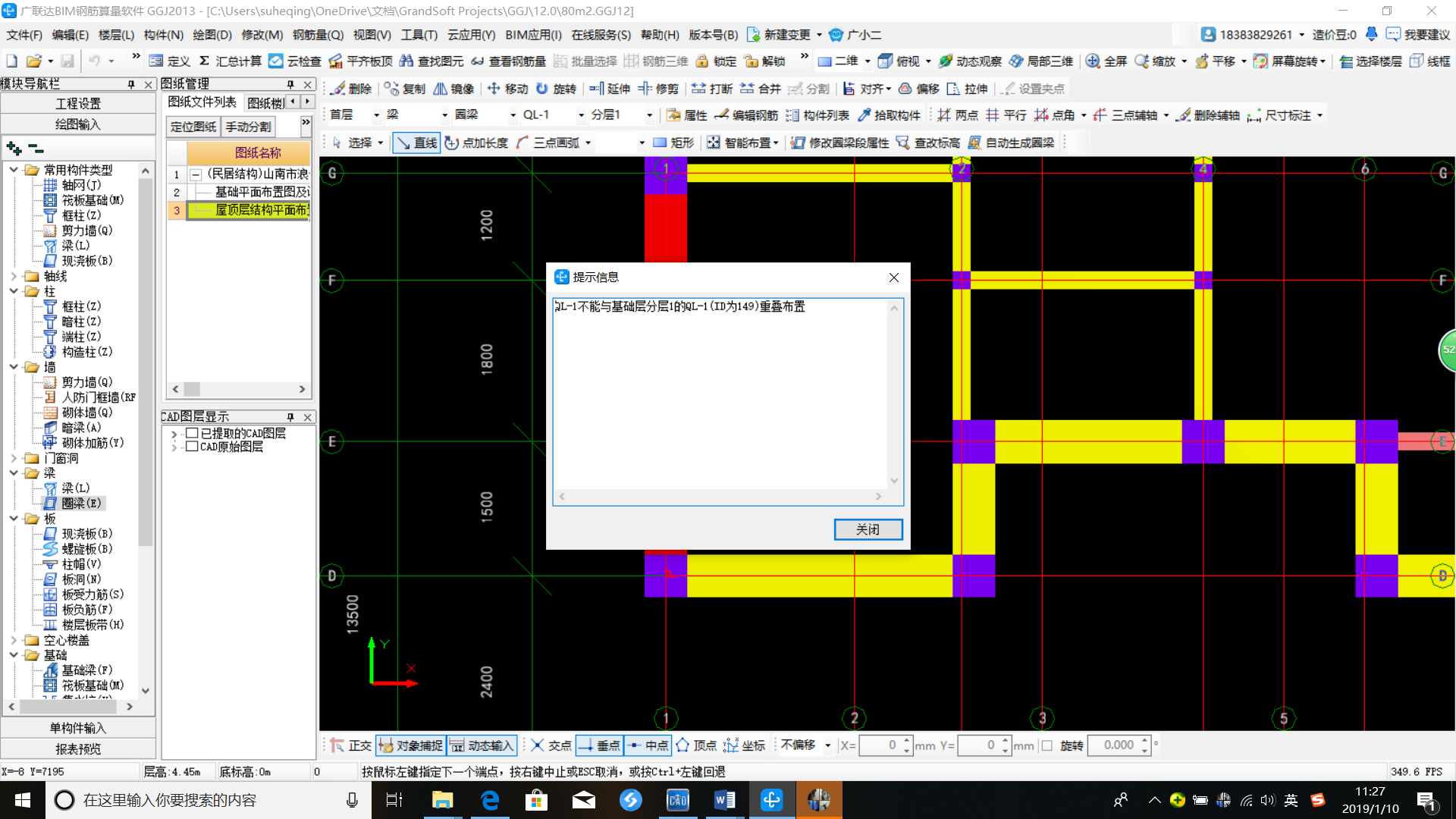Click the 手动分割 button
Image resolution: width=1456 pixels, height=819 pixels.
[x=248, y=127]
